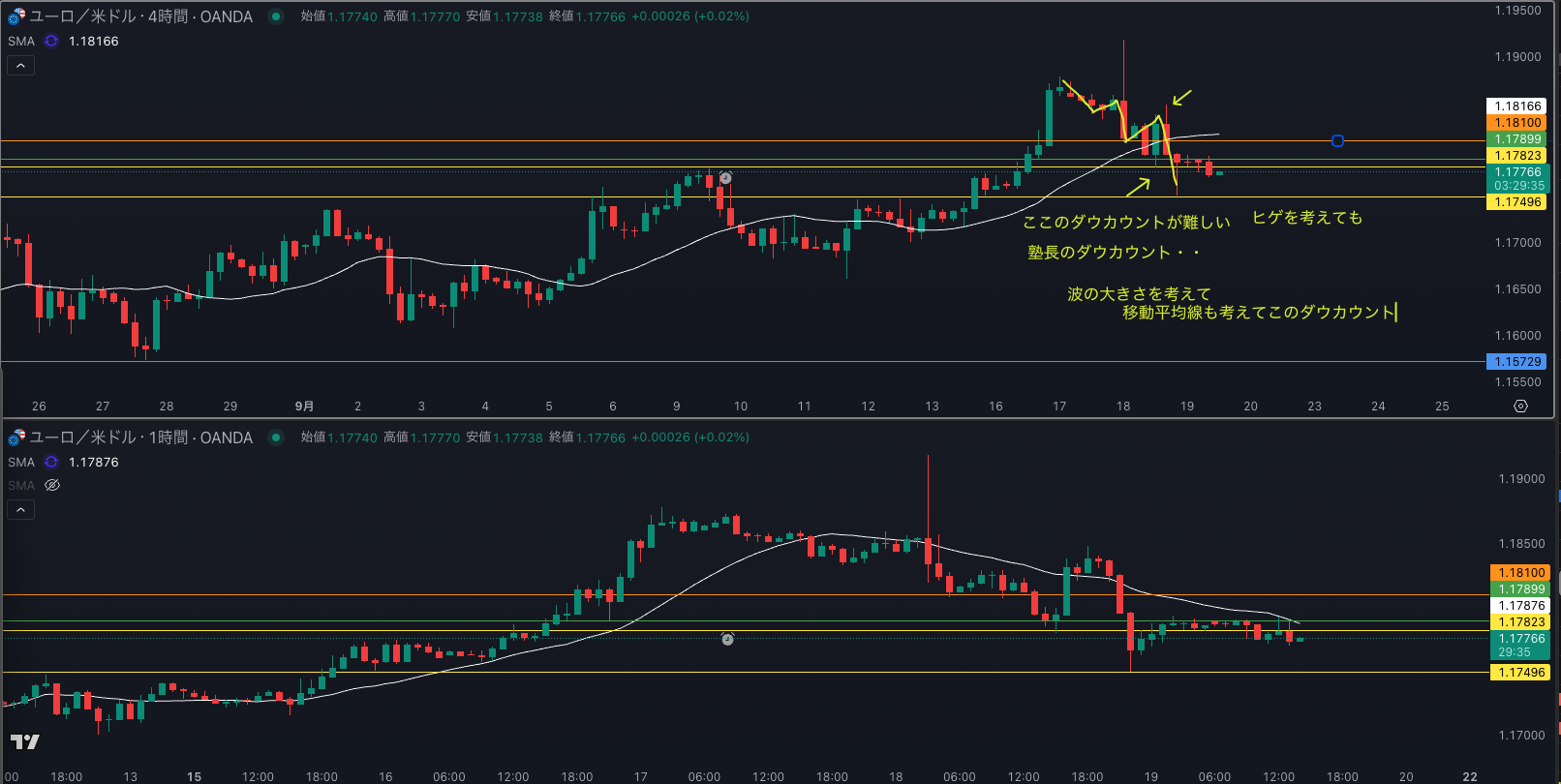Show the hidden SMA via the crossed-eye icon
Screen dimensions: 1561x784
[x=52, y=486]
